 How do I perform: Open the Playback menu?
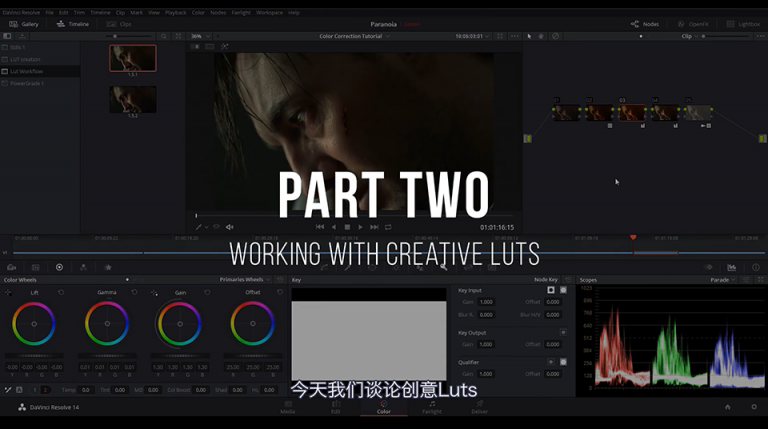click(175, 13)
